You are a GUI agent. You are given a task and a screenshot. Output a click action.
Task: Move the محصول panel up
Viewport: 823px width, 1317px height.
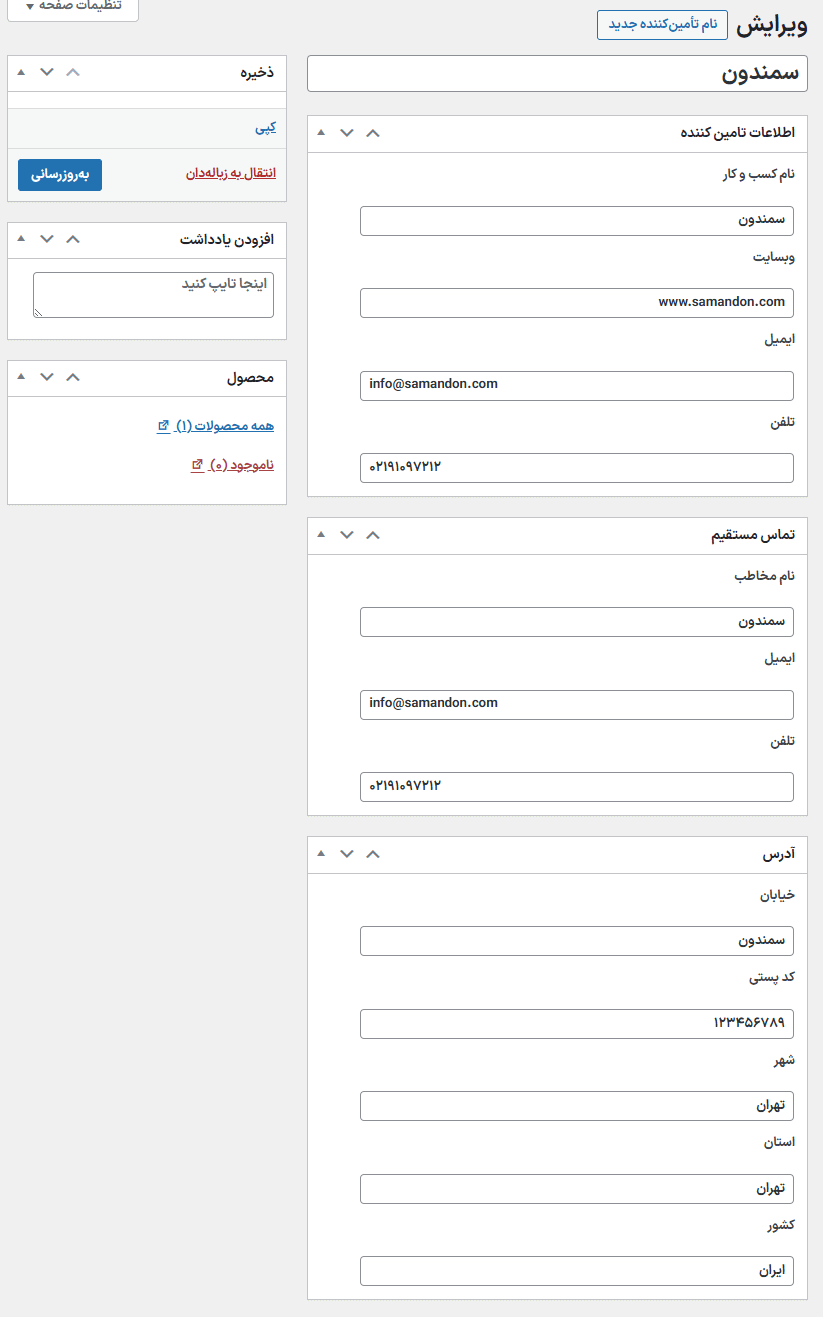pos(72,377)
